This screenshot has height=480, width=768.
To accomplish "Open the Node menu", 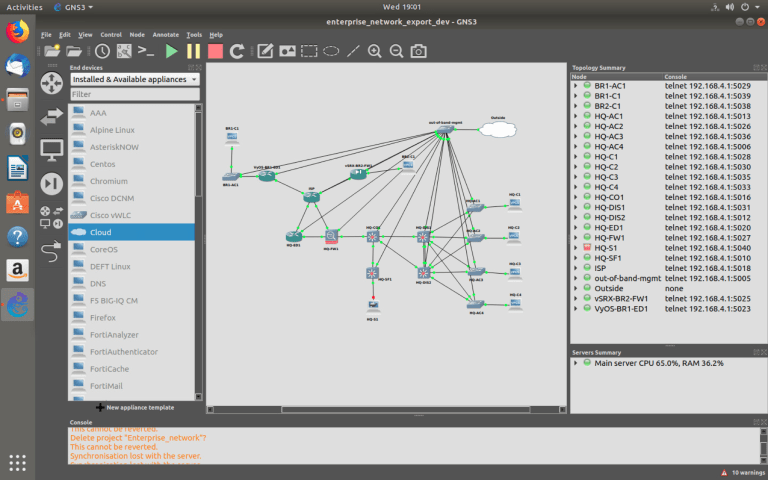I will 137,35.
